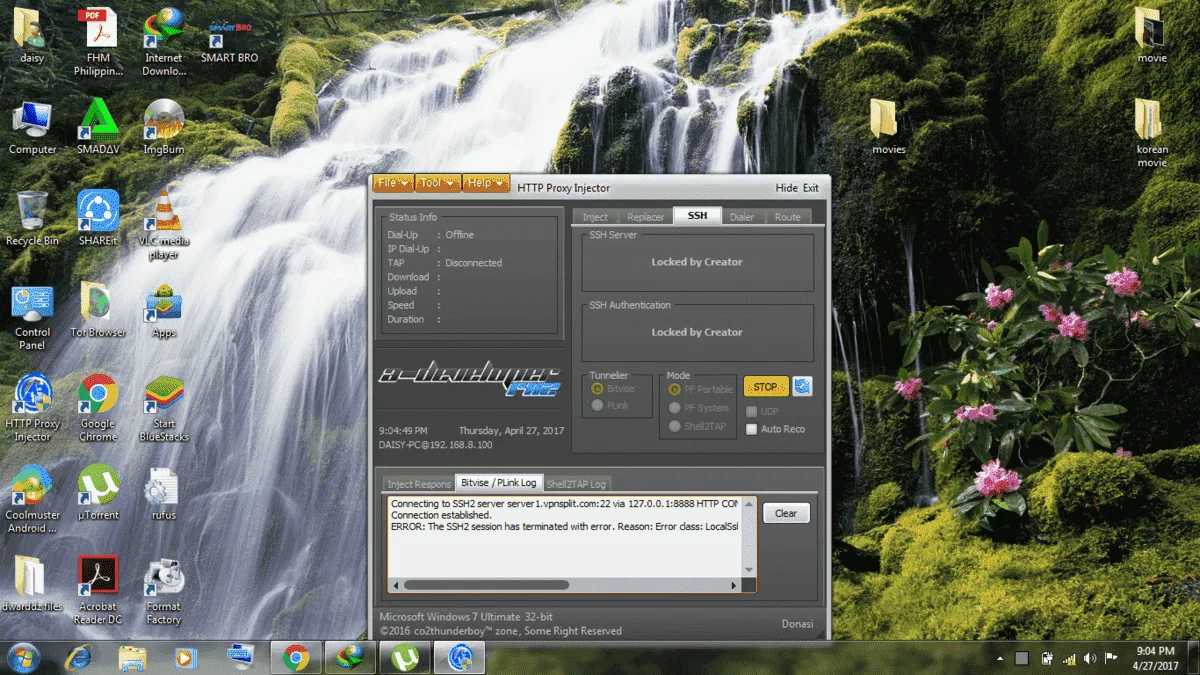
Task: Switch to the Dialer tab
Action: tap(742, 216)
